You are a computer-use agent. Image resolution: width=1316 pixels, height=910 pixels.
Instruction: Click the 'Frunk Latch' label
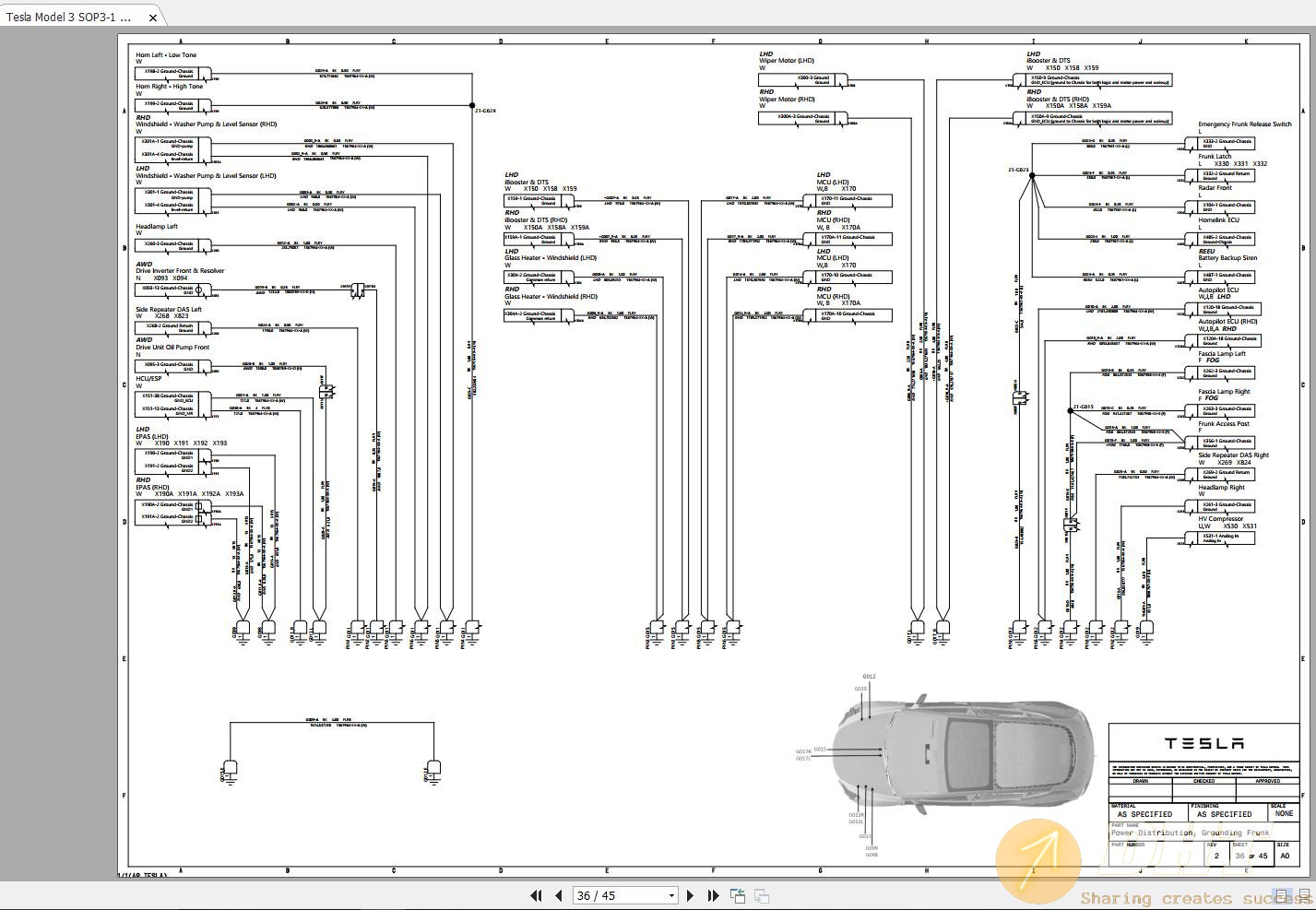1215,157
